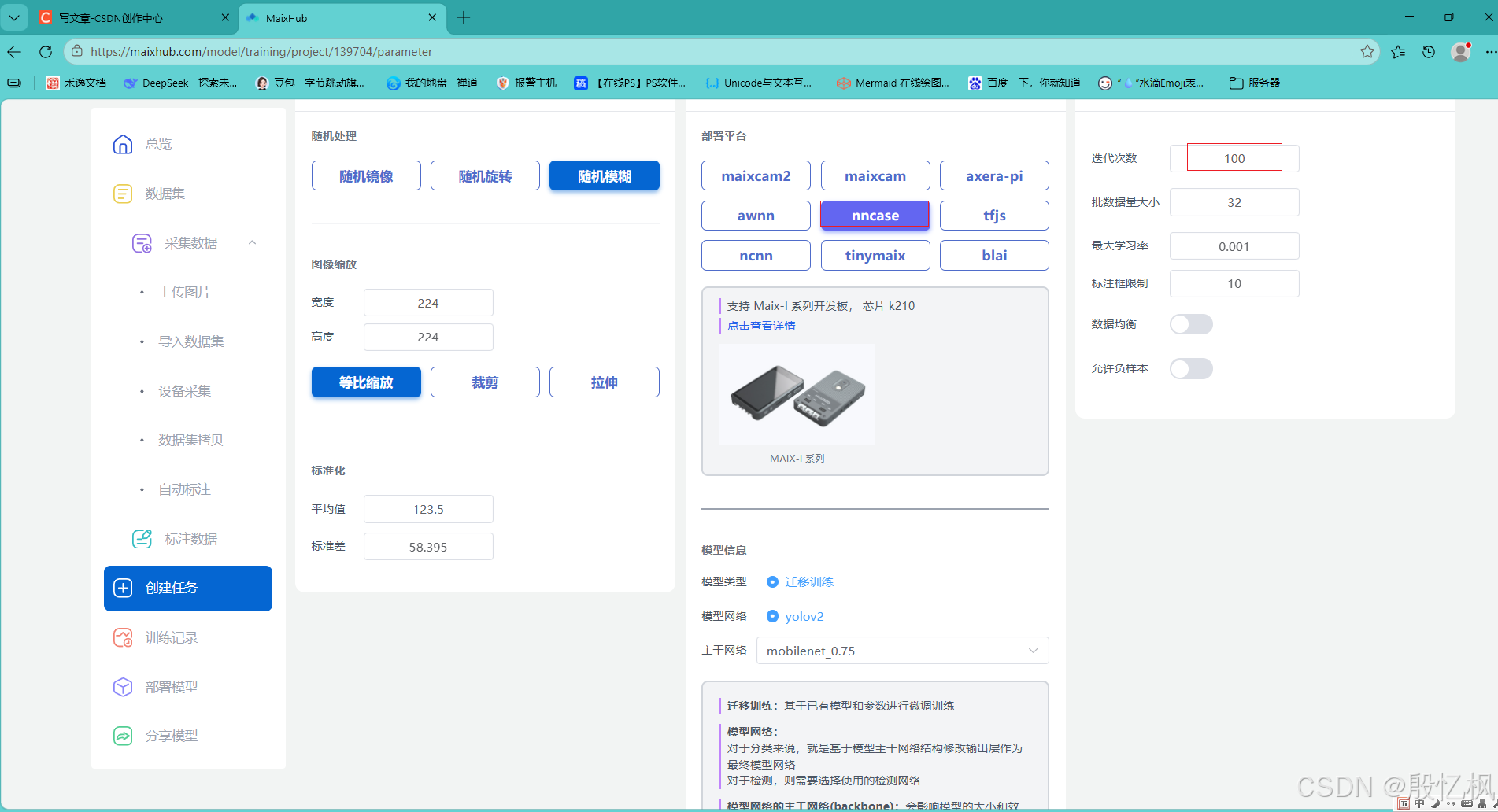Click the 标注框限制 input field
The image size is (1498, 812).
tap(1234, 283)
